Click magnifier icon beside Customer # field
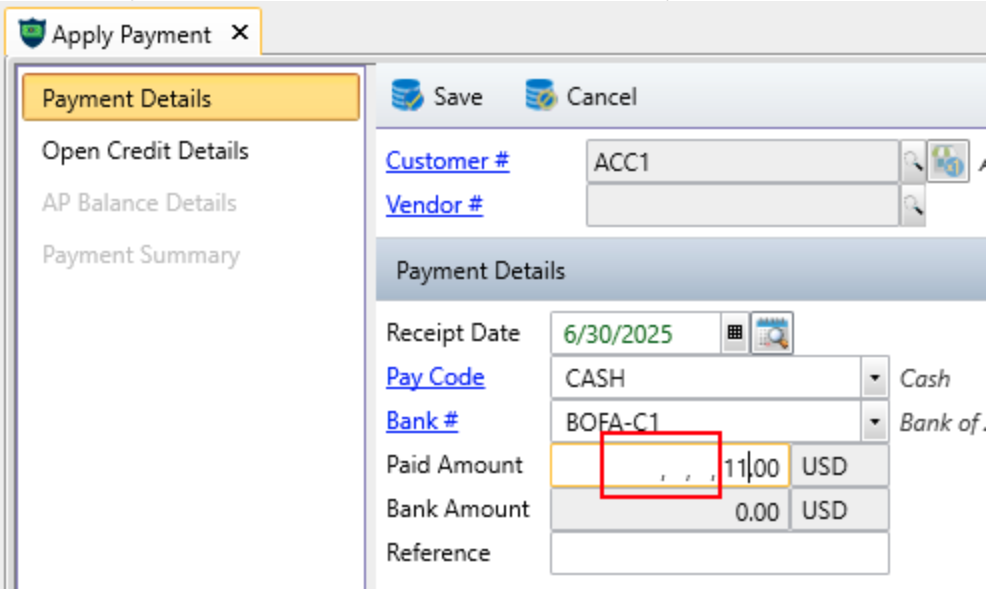Screen dimensions: 990x592 912,162
